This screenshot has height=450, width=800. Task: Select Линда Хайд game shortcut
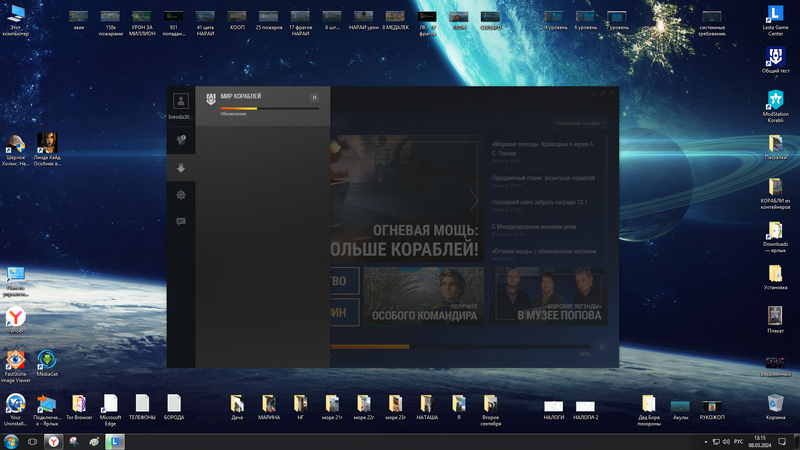(47, 149)
